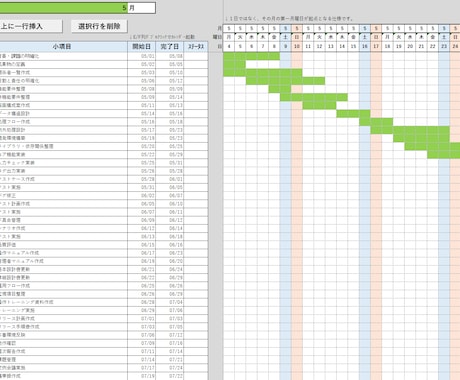460x380 pixels.
Task: Select the 開始日 cell showing 05/14
Action: click(x=141, y=113)
